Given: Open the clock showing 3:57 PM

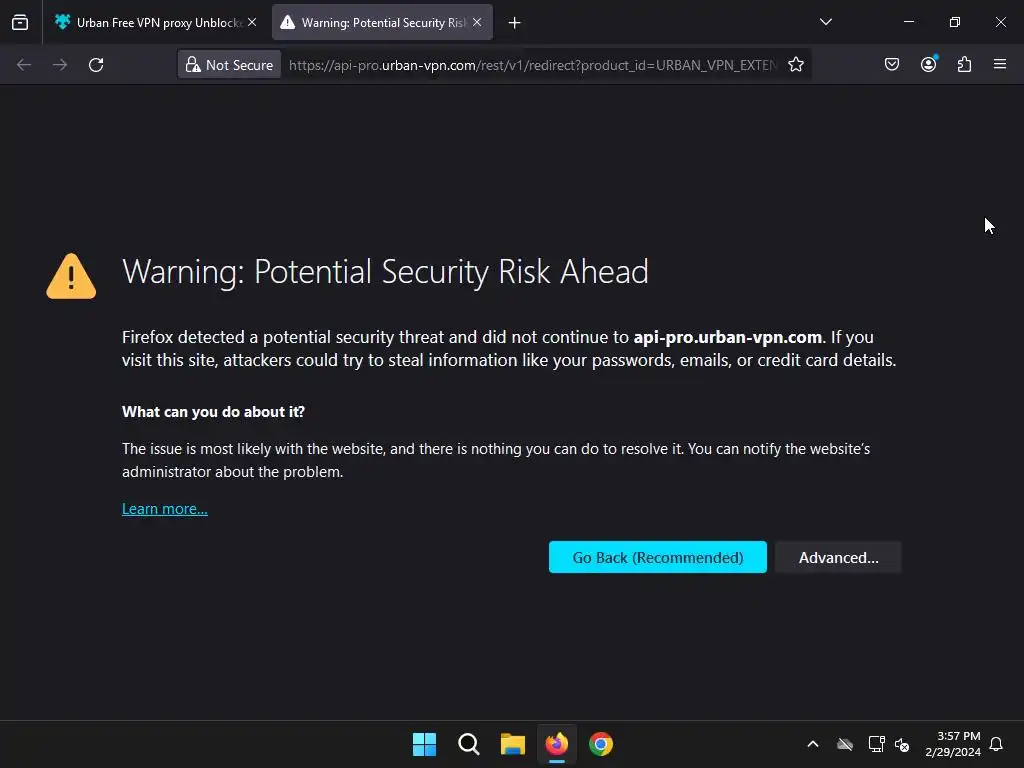Looking at the screenshot, I should coord(953,744).
